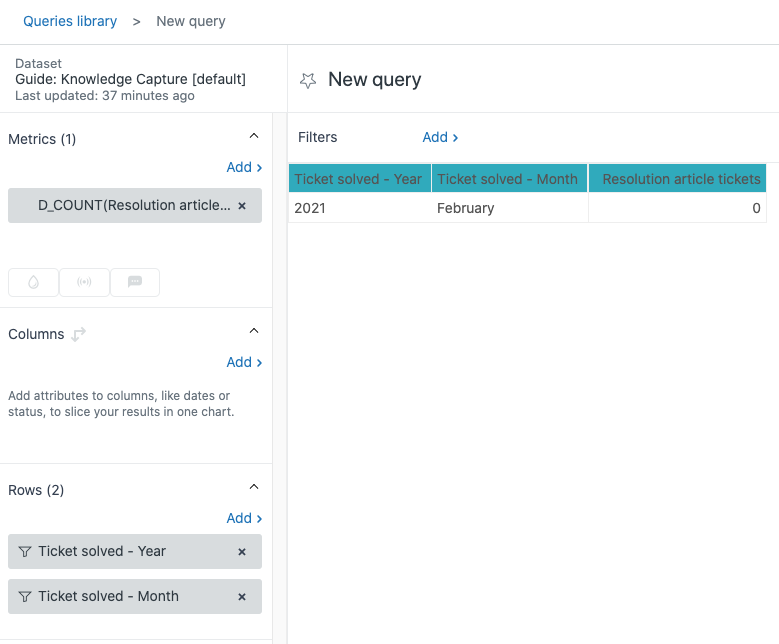The width and height of the screenshot is (779, 644).
Task: Click the swap arrows icon next to Columns
Action: pos(78,334)
